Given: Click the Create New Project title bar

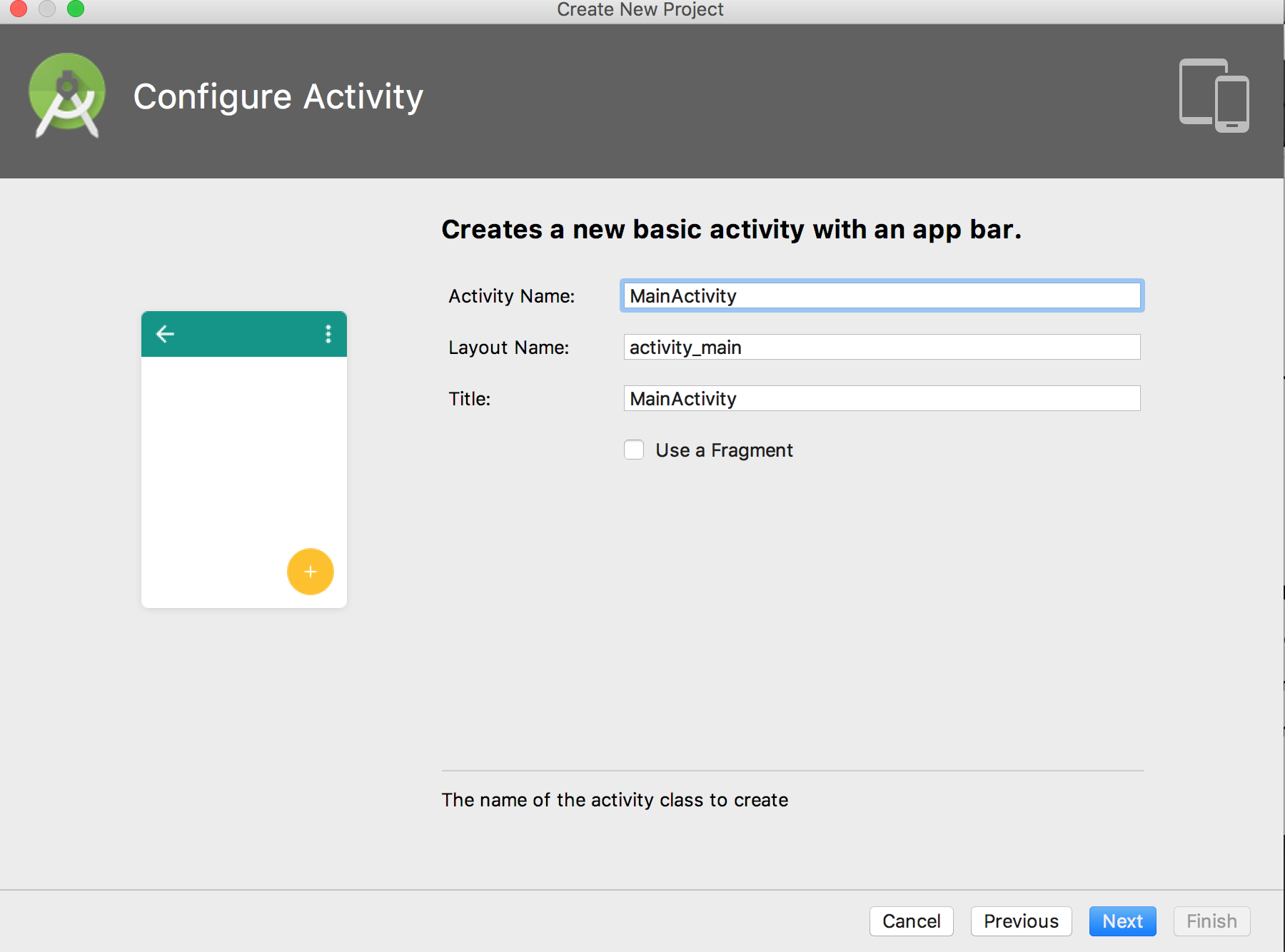Looking at the screenshot, I should pyautogui.click(x=640, y=10).
